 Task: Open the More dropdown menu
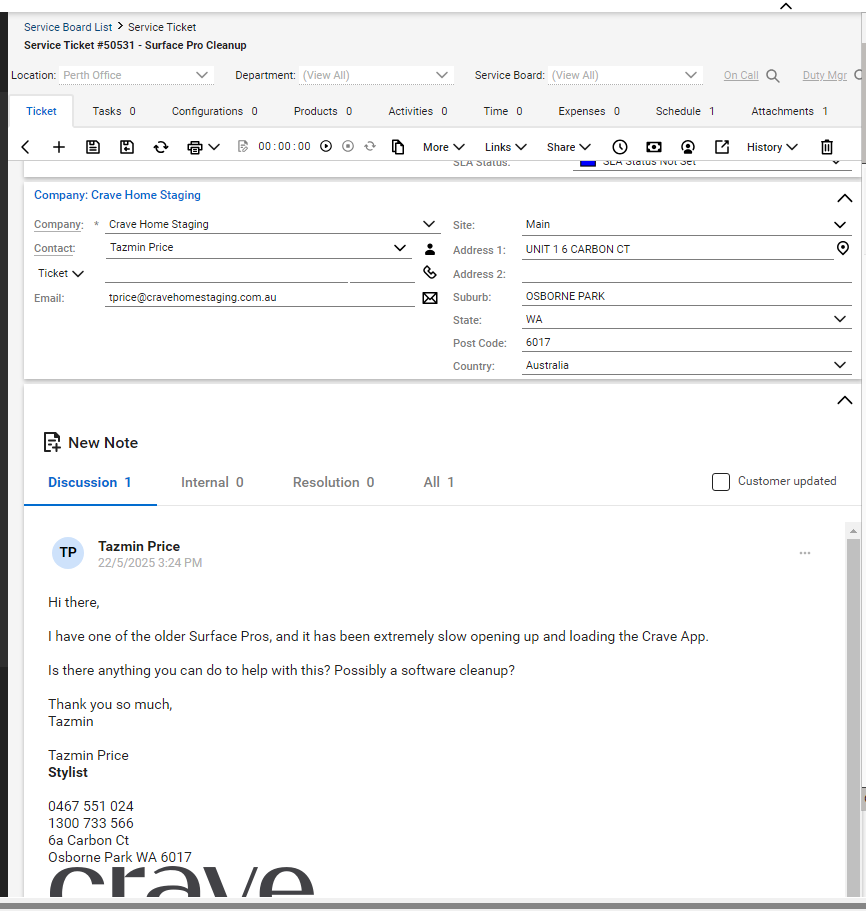pyautogui.click(x=444, y=147)
